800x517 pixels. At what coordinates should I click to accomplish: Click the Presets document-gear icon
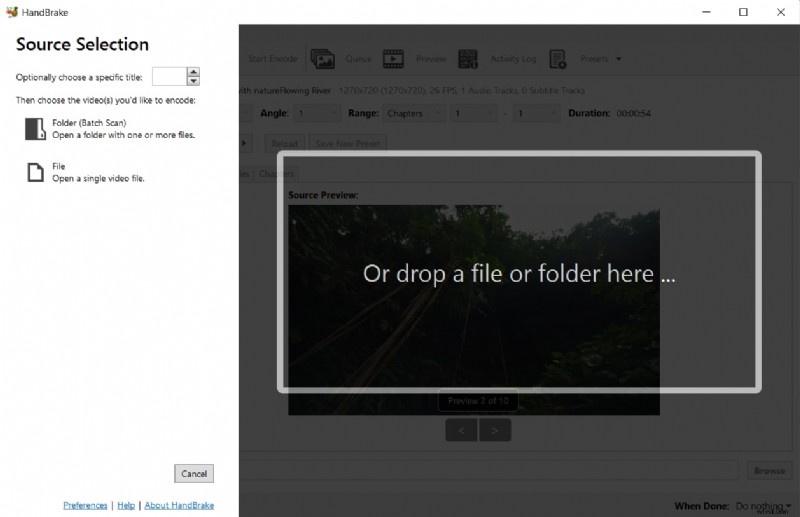click(x=558, y=59)
